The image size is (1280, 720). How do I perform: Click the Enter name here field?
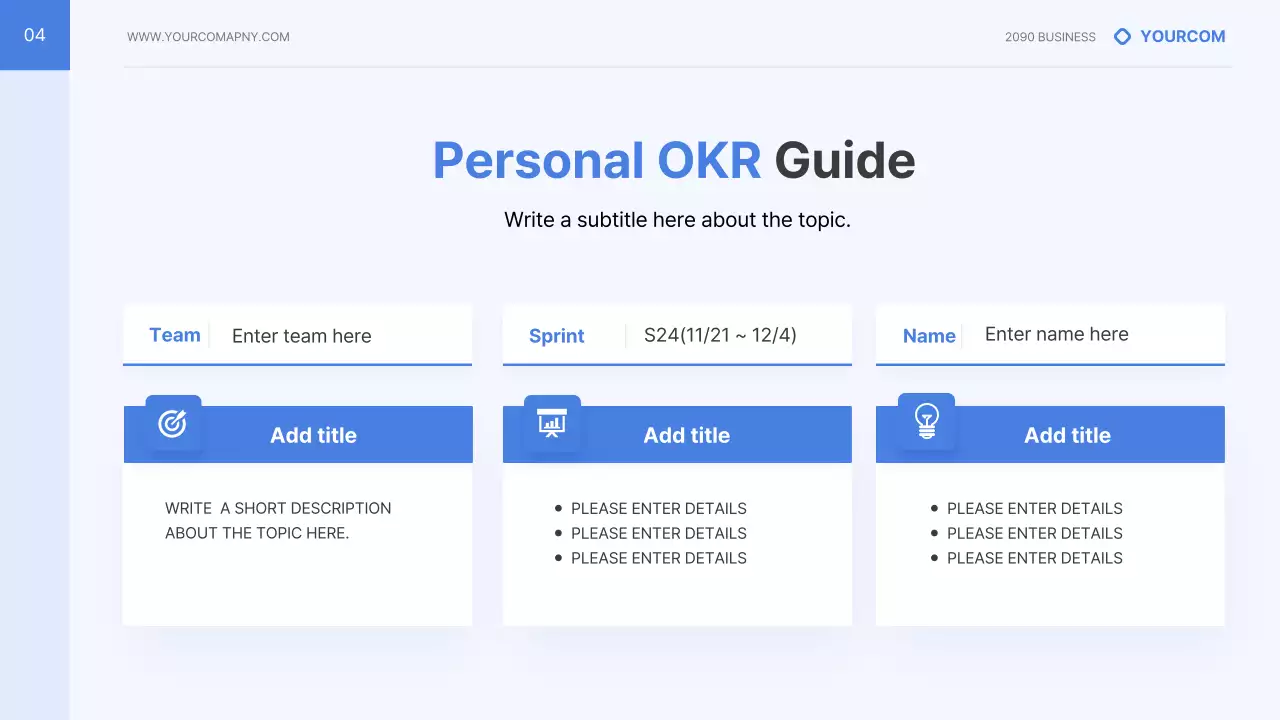tap(1056, 334)
